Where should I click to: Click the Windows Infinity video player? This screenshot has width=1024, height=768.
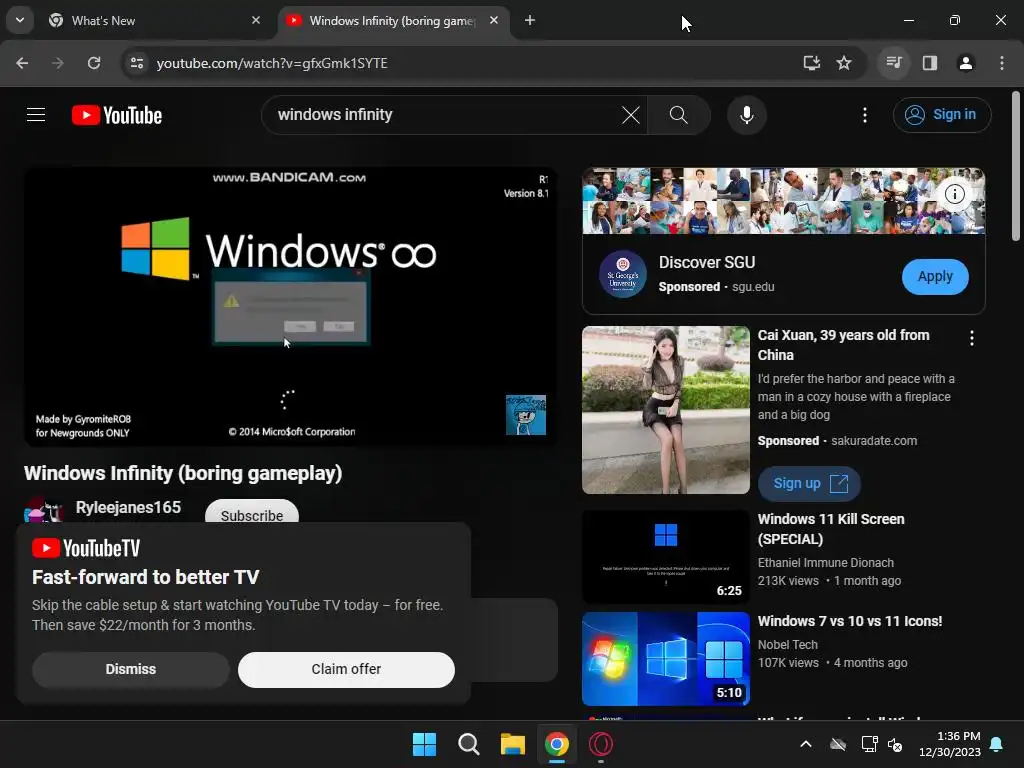coord(291,307)
